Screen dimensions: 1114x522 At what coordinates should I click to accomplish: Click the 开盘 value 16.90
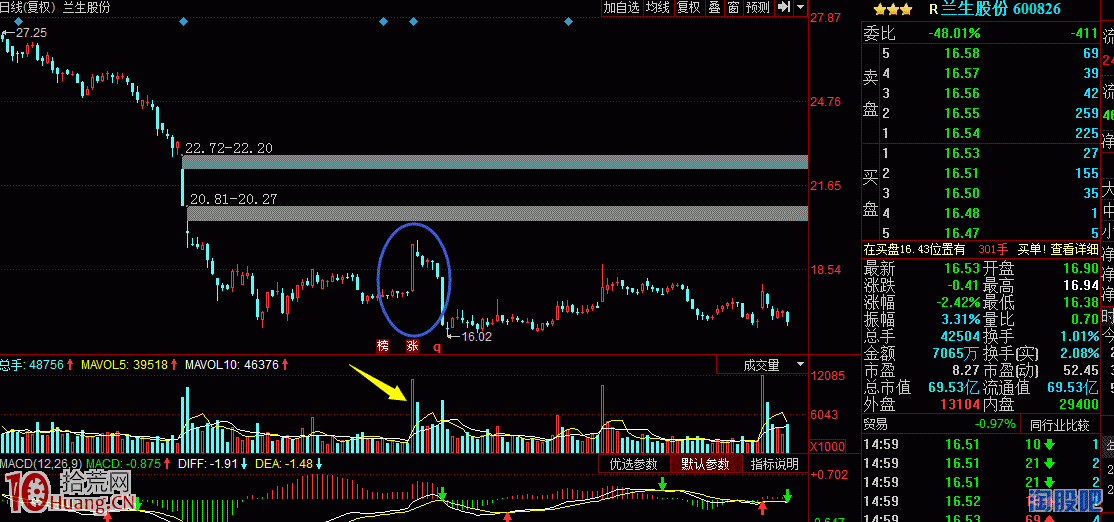pos(1081,269)
